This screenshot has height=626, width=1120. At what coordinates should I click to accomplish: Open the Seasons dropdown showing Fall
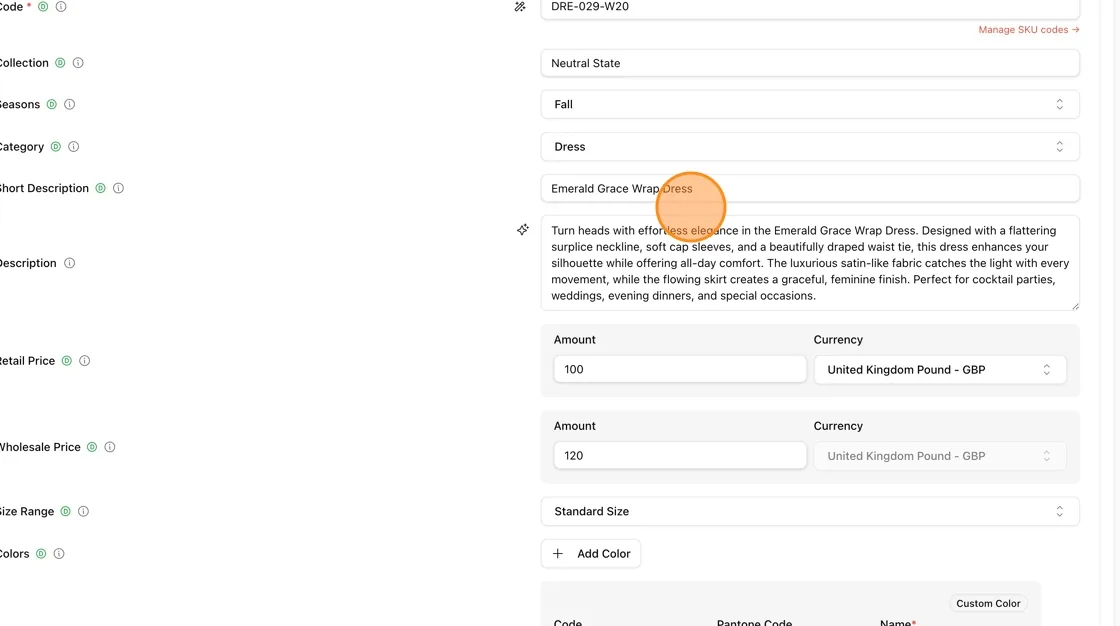[810, 104]
